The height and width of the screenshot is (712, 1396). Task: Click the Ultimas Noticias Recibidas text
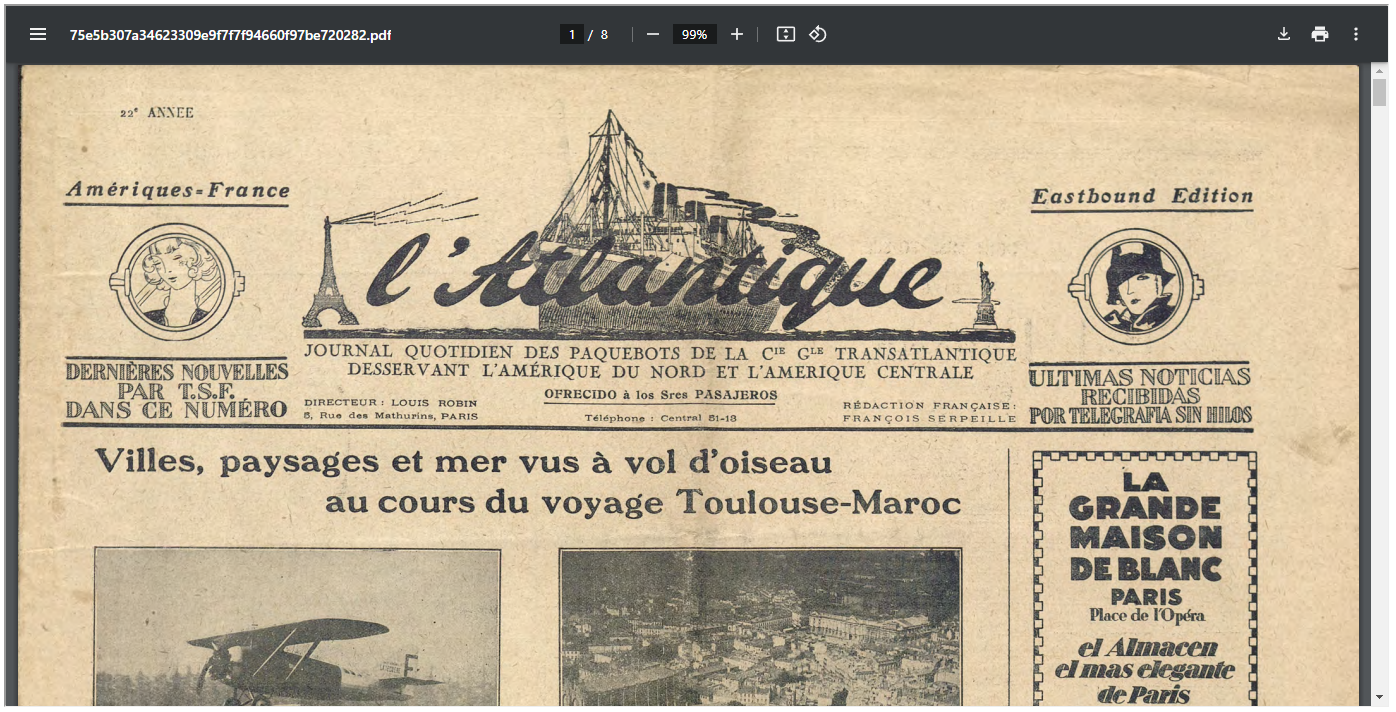pyautogui.click(x=1140, y=395)
